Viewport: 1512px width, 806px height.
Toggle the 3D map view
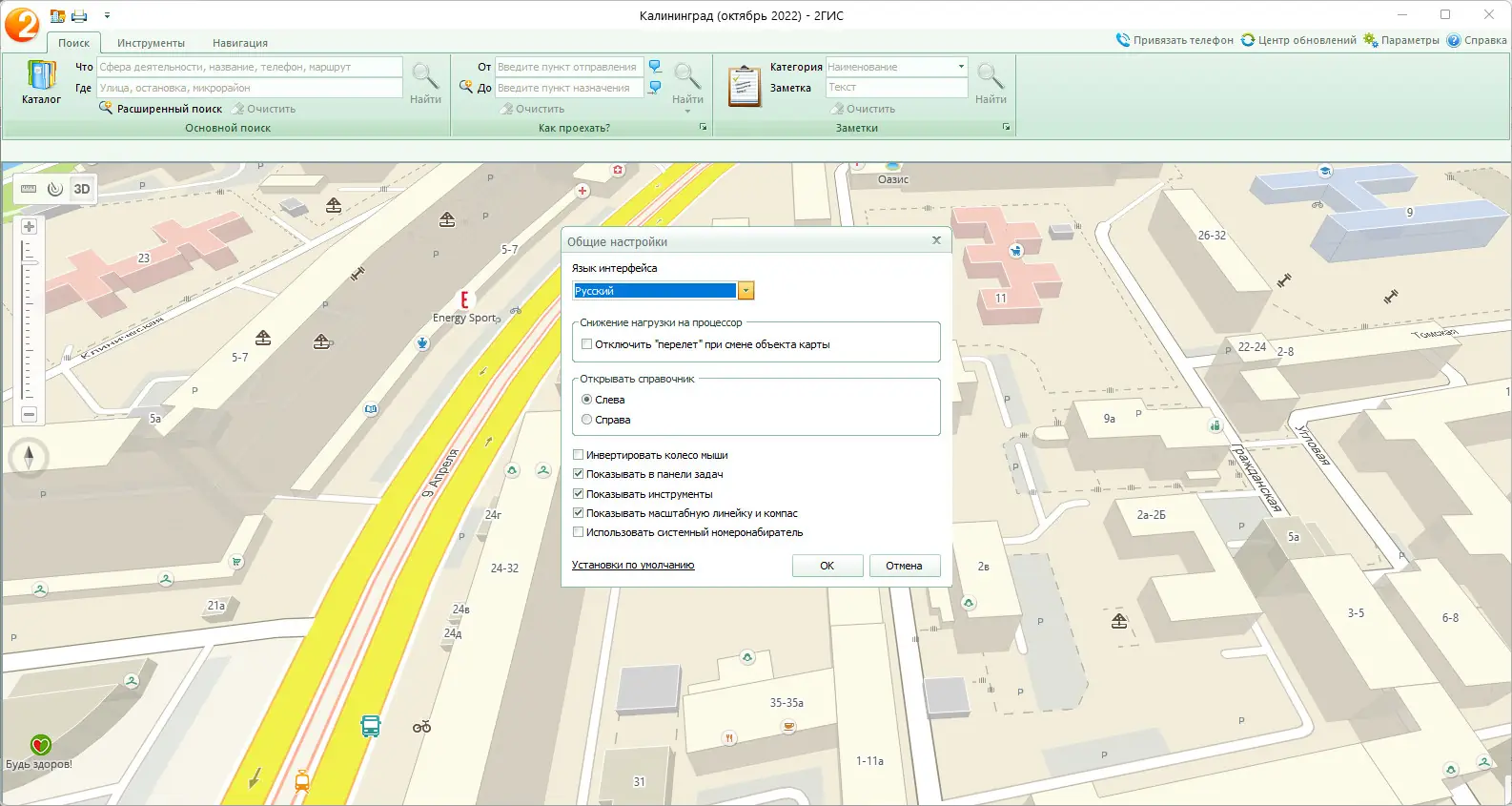82,189
